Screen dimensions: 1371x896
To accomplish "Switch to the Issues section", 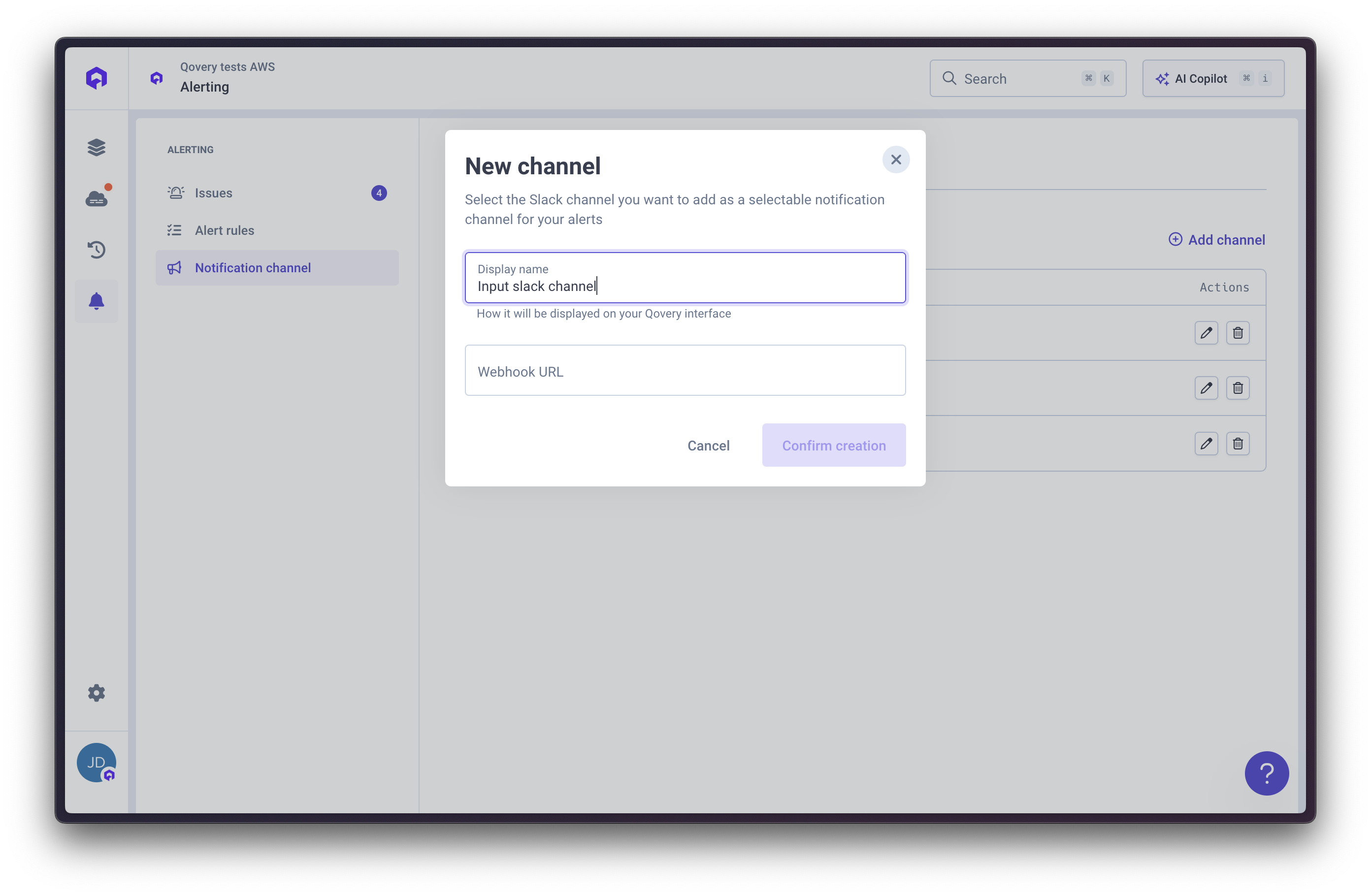I will tap(213, 193).
